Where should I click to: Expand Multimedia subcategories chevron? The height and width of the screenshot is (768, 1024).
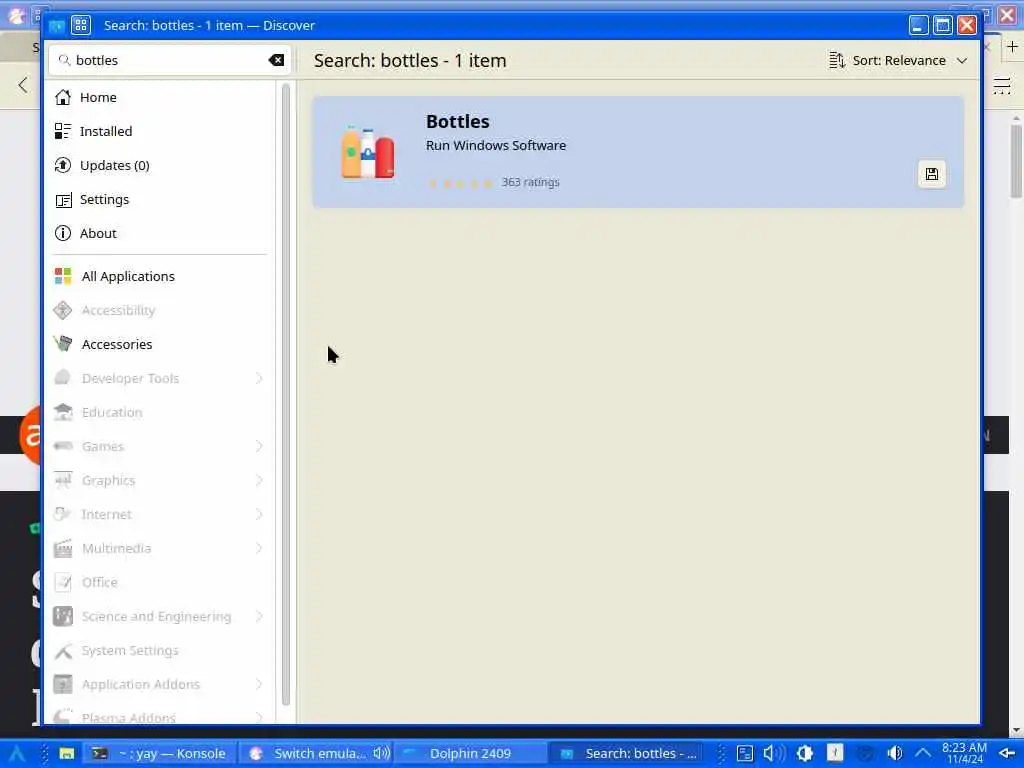(259, 548)
